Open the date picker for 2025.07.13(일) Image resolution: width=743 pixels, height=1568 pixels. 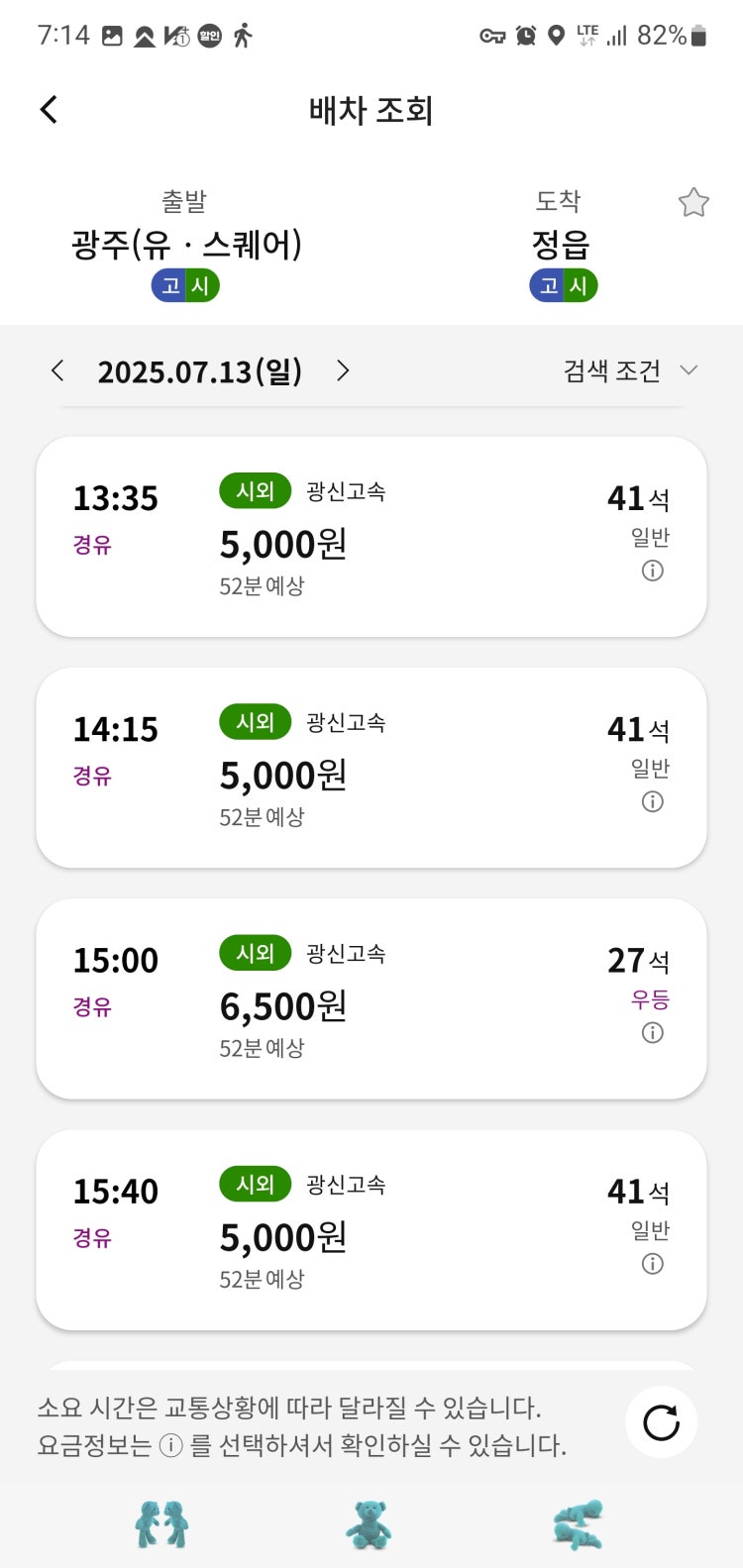click(200, 371)
